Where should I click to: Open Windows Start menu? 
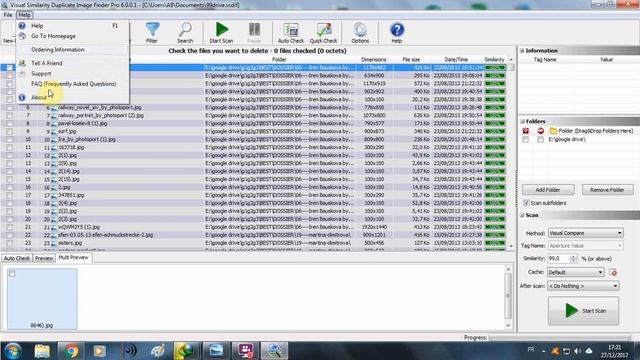13,351
